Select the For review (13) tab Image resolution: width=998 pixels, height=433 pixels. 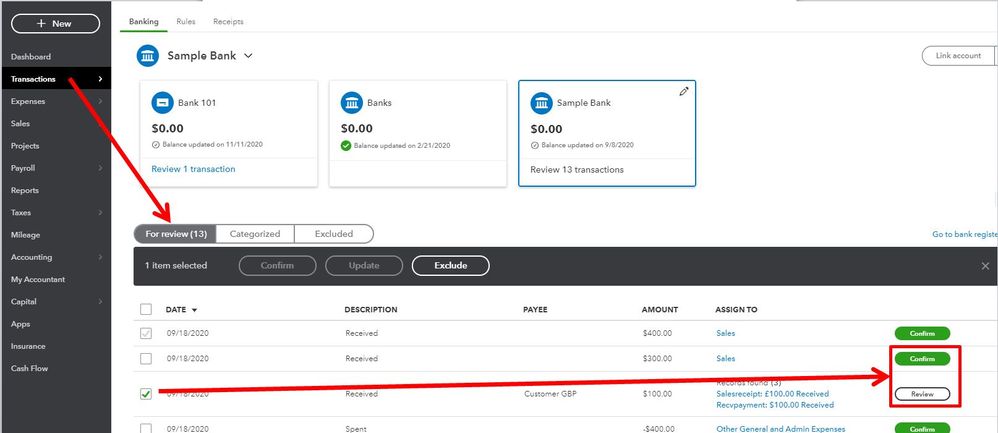point(175,234)
